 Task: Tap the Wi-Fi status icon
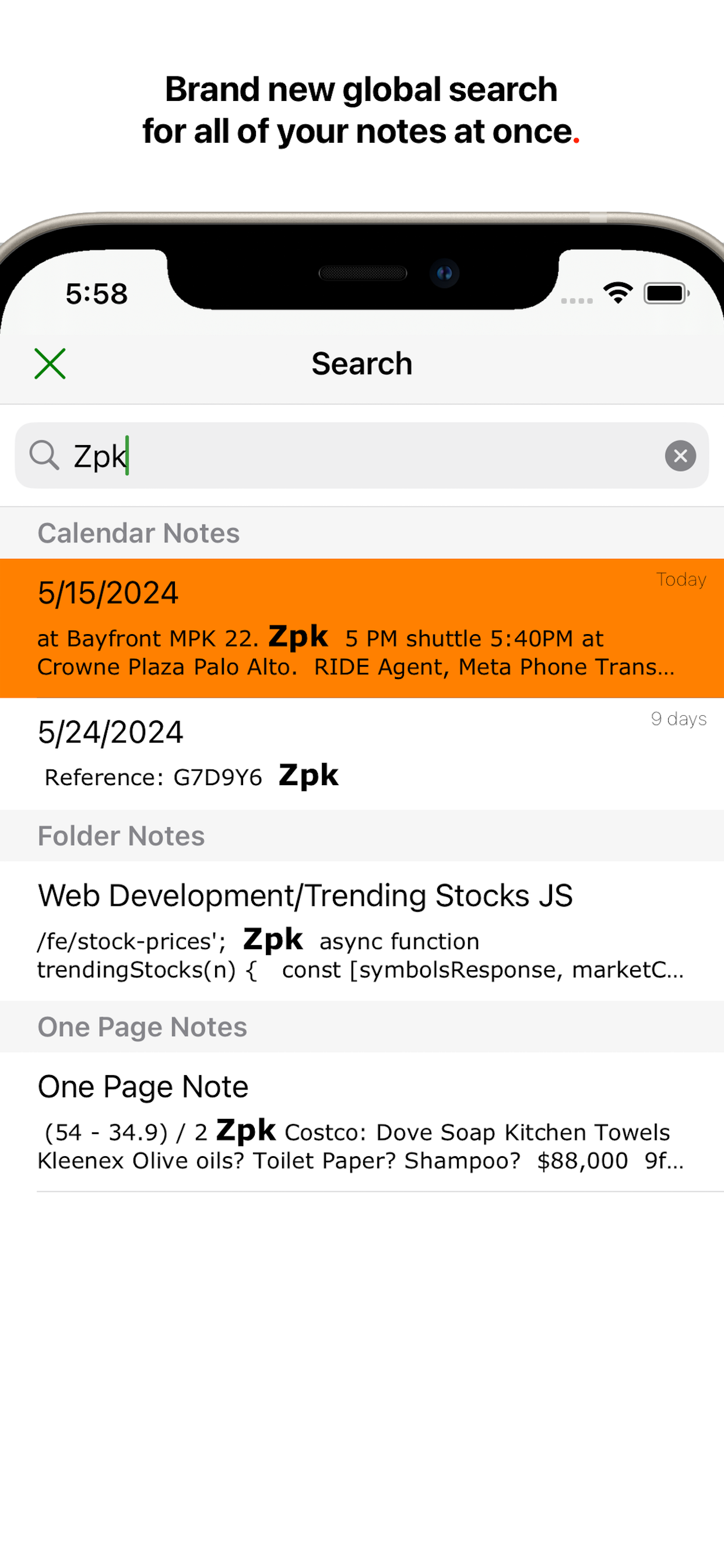[618, 293]
